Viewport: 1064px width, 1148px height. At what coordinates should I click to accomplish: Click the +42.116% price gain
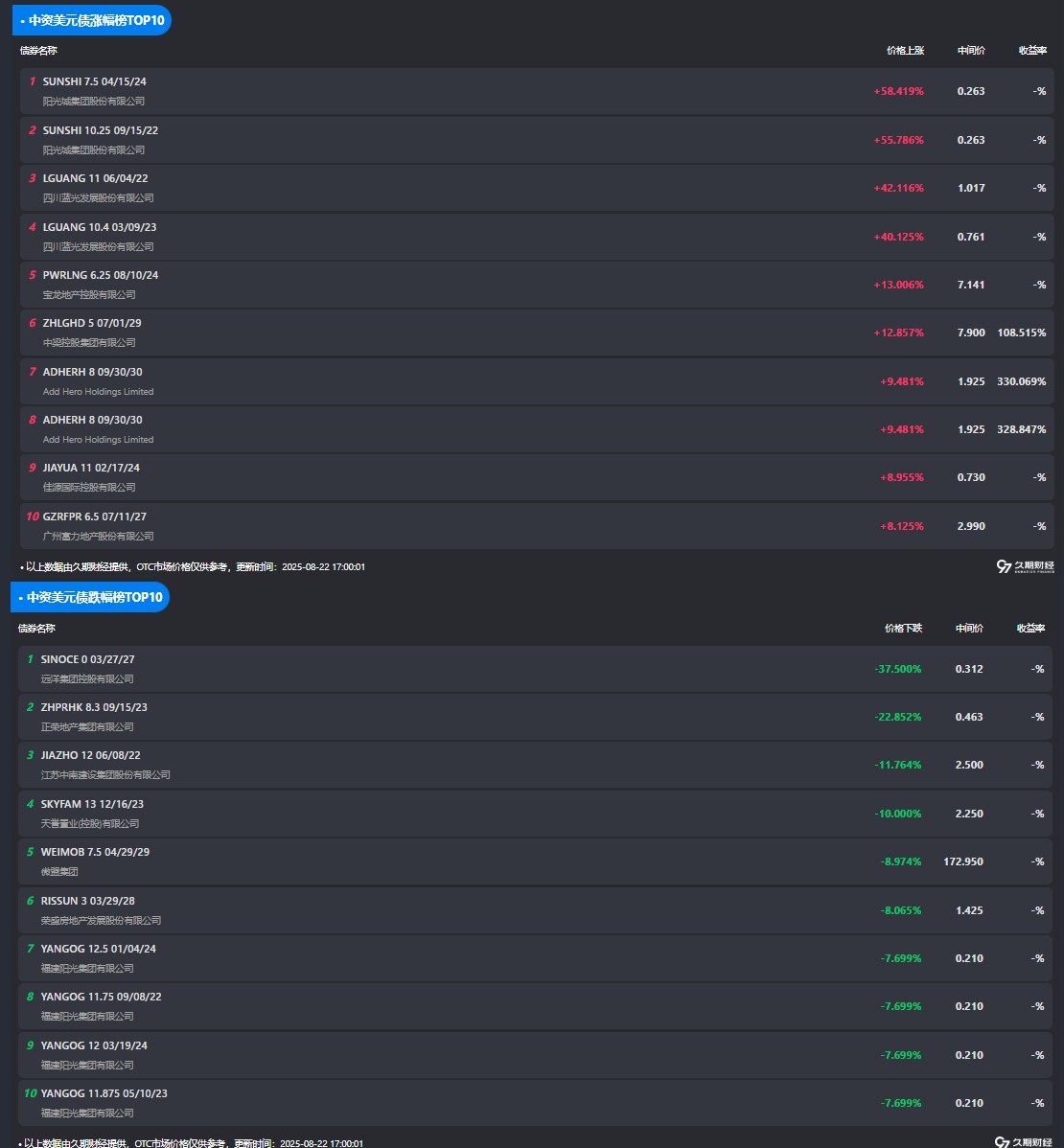[898, 188]
